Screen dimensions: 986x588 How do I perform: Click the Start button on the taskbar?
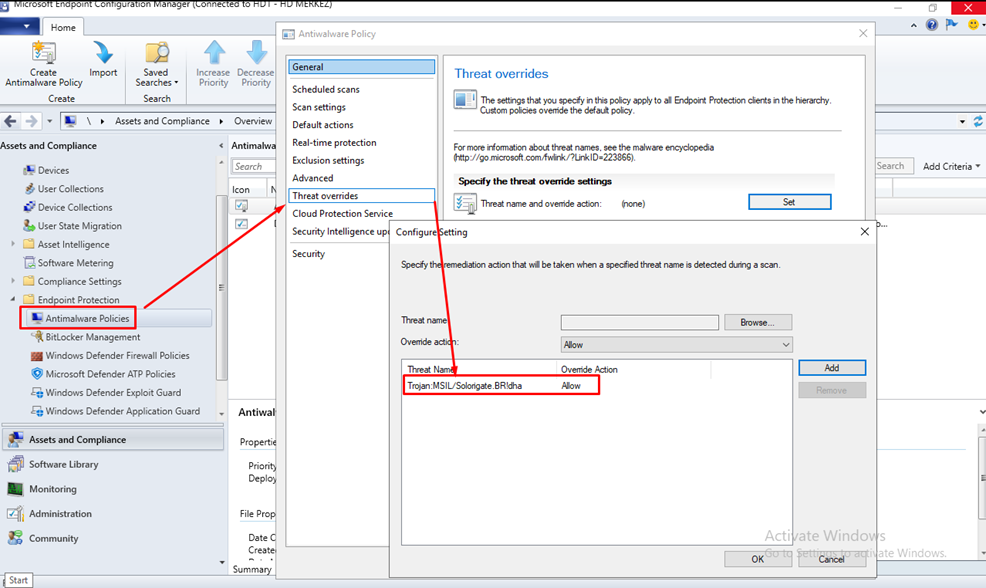(18, 580)
